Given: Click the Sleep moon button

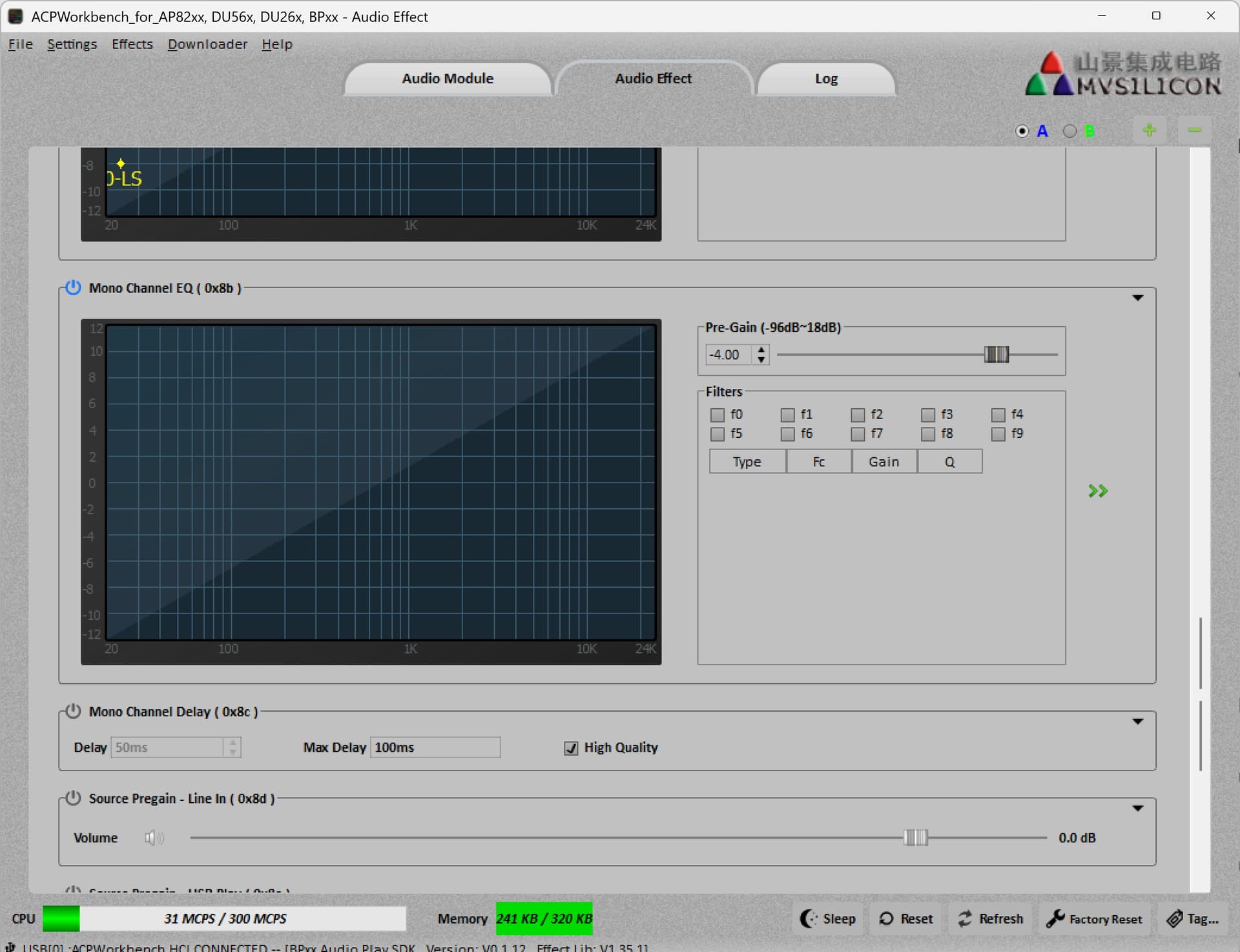Looking at the screenshot, I should pos(828,918).
